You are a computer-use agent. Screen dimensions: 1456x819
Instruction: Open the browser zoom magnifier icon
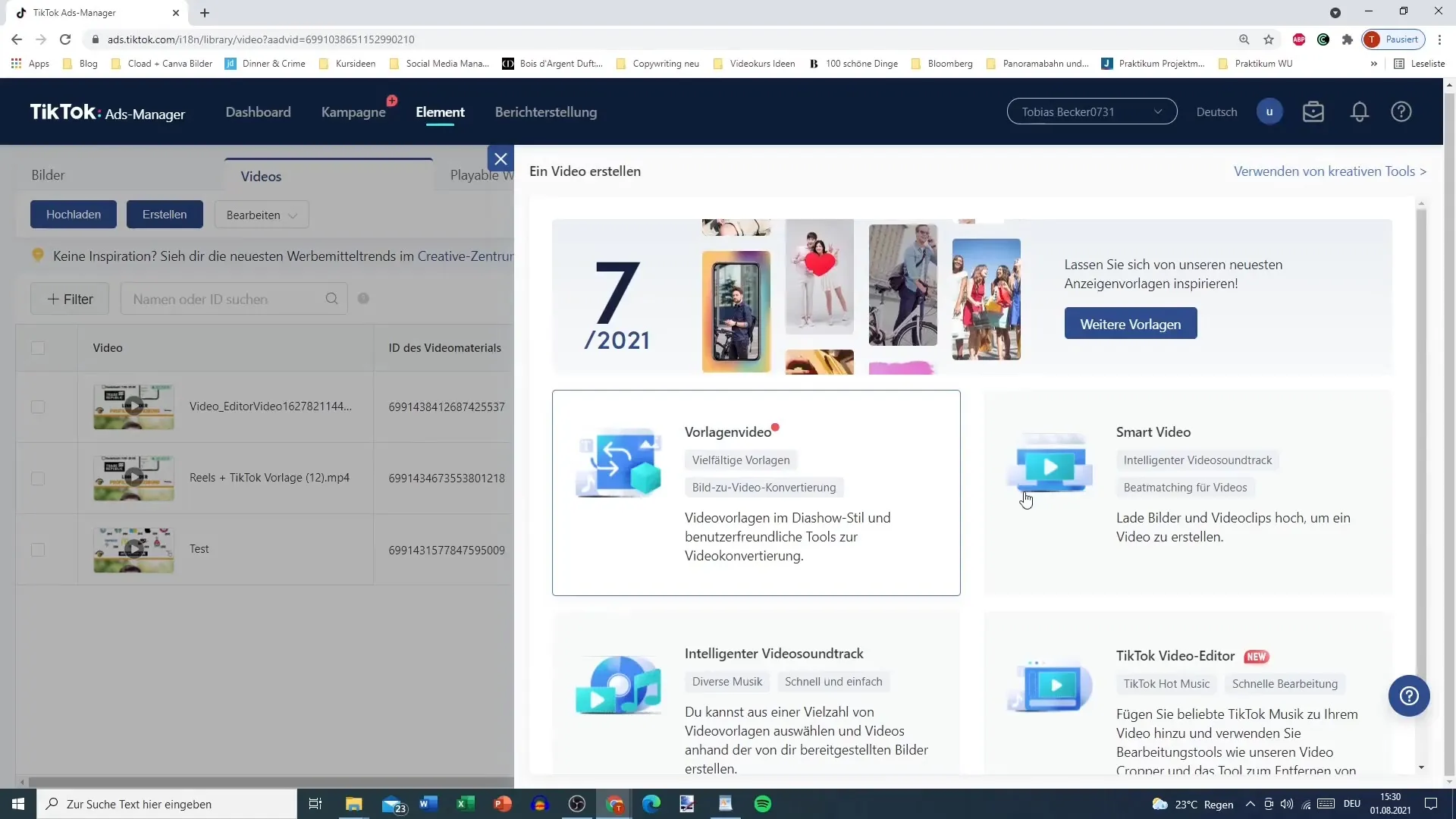(1244, 39)
